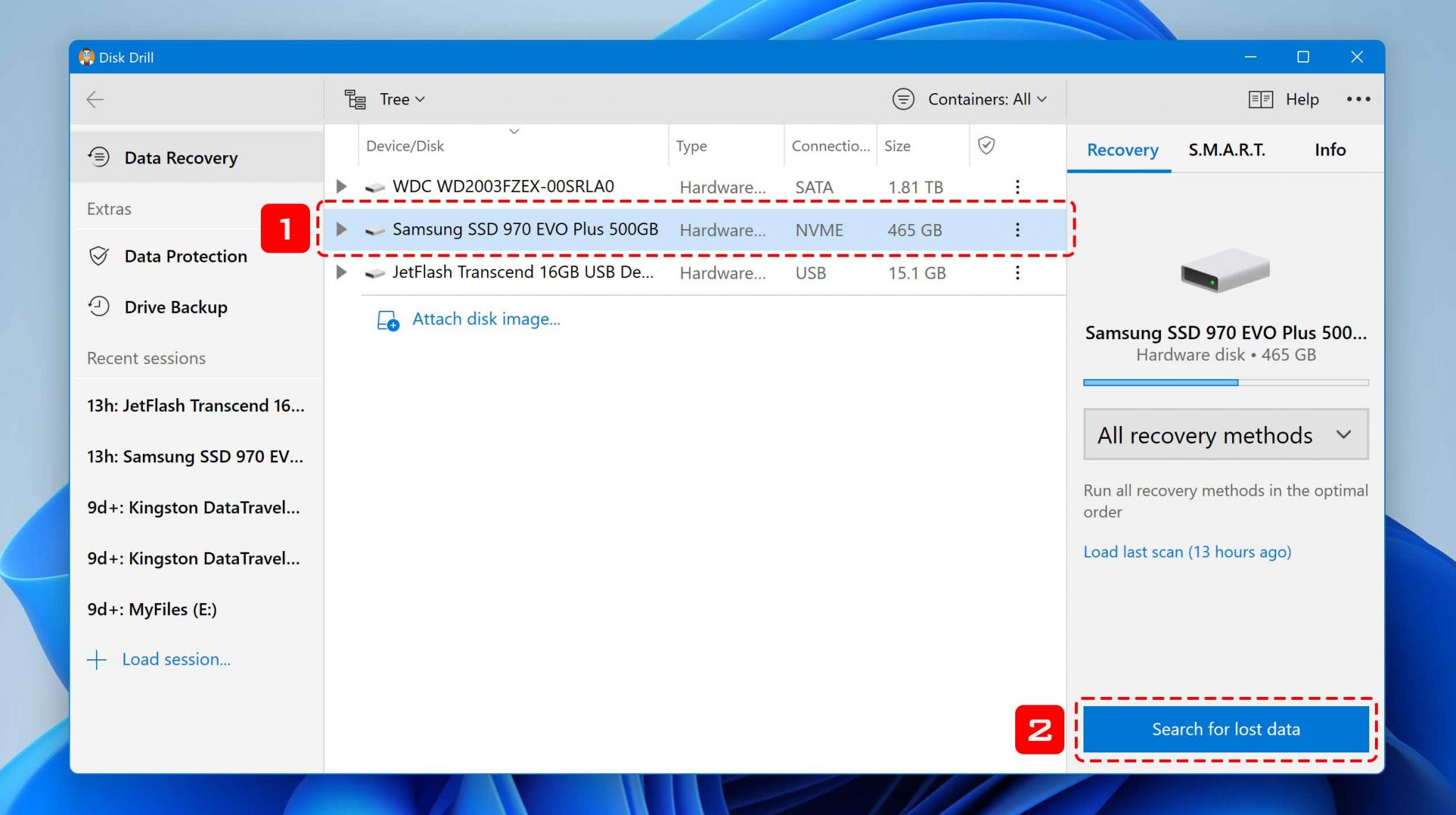Click the Data Recovery sidebar icon
The image size is (1456, 815).
[x=99, y=156]
